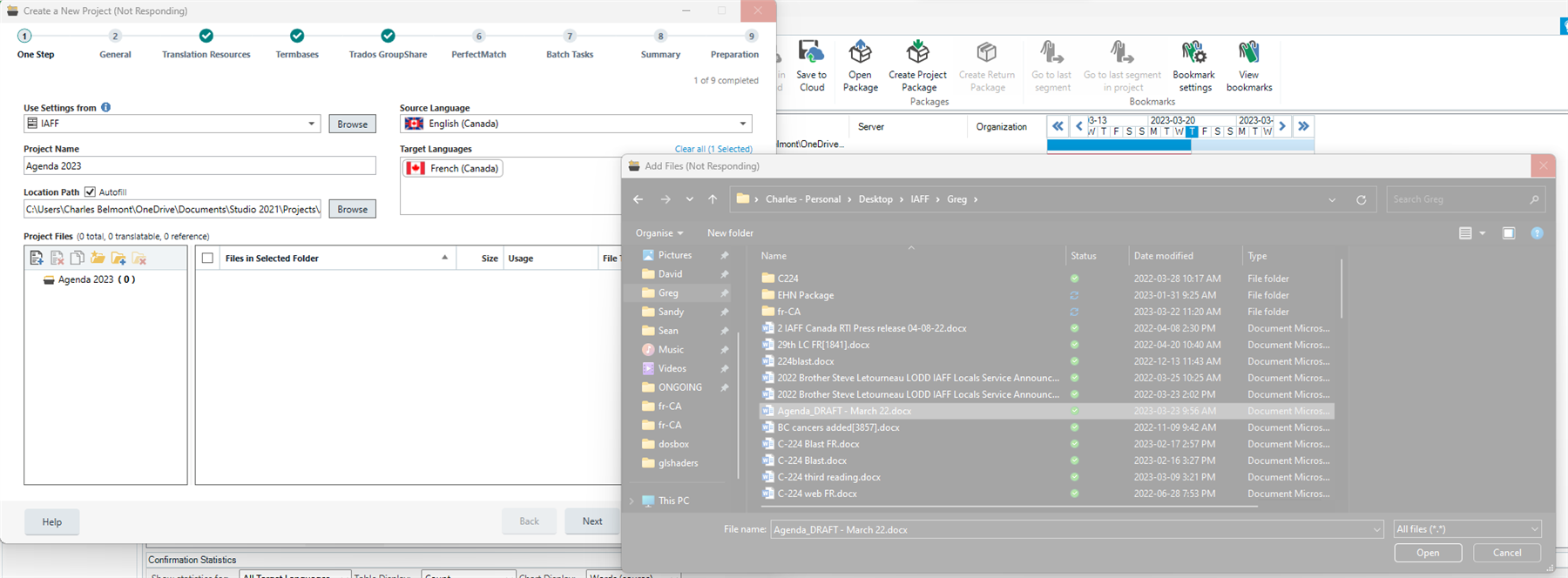Click the Next button in the project wizard
The image size is (1568, 578).
tap(592, 521)
